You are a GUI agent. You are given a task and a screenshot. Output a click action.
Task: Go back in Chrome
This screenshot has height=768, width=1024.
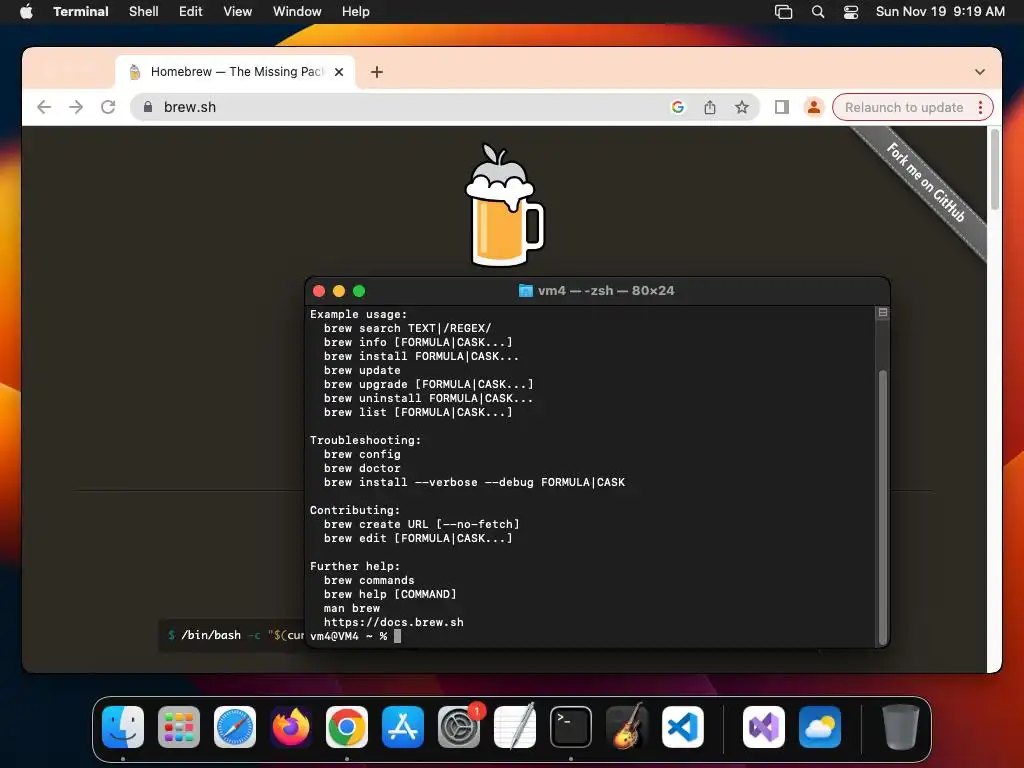[x=44, y=107]
